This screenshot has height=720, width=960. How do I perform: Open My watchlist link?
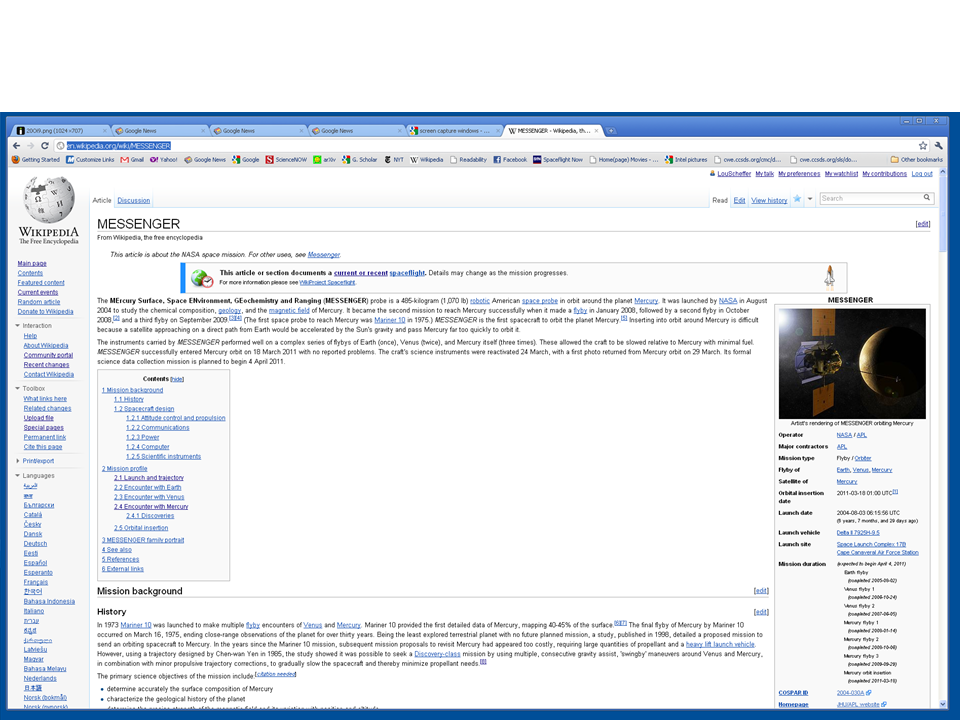841,174
